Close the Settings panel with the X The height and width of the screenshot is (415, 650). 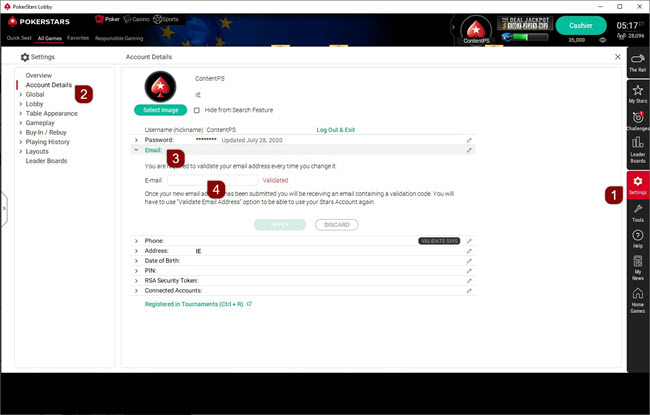(618, 57)
